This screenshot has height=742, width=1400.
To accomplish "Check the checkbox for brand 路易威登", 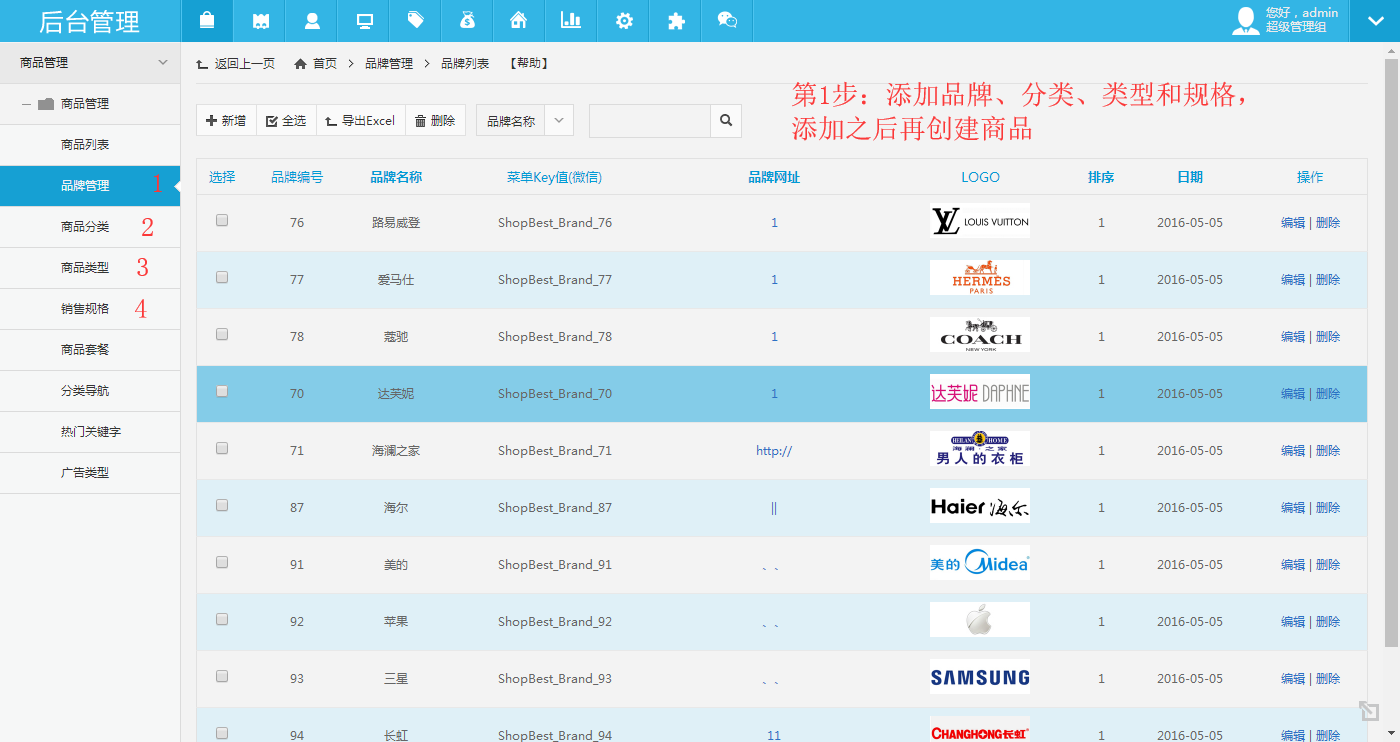I will point(222,220).
